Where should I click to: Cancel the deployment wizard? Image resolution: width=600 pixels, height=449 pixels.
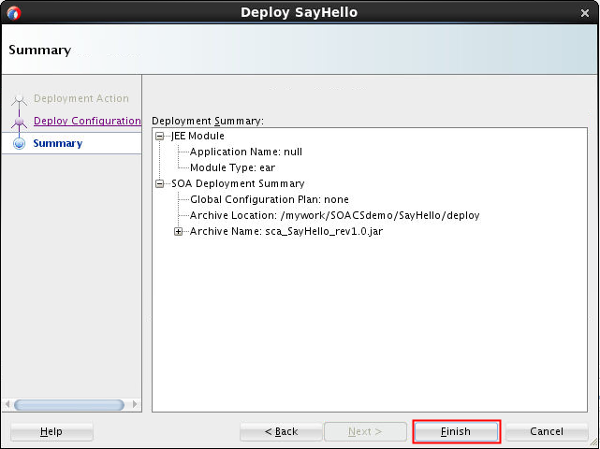(546, 431)
